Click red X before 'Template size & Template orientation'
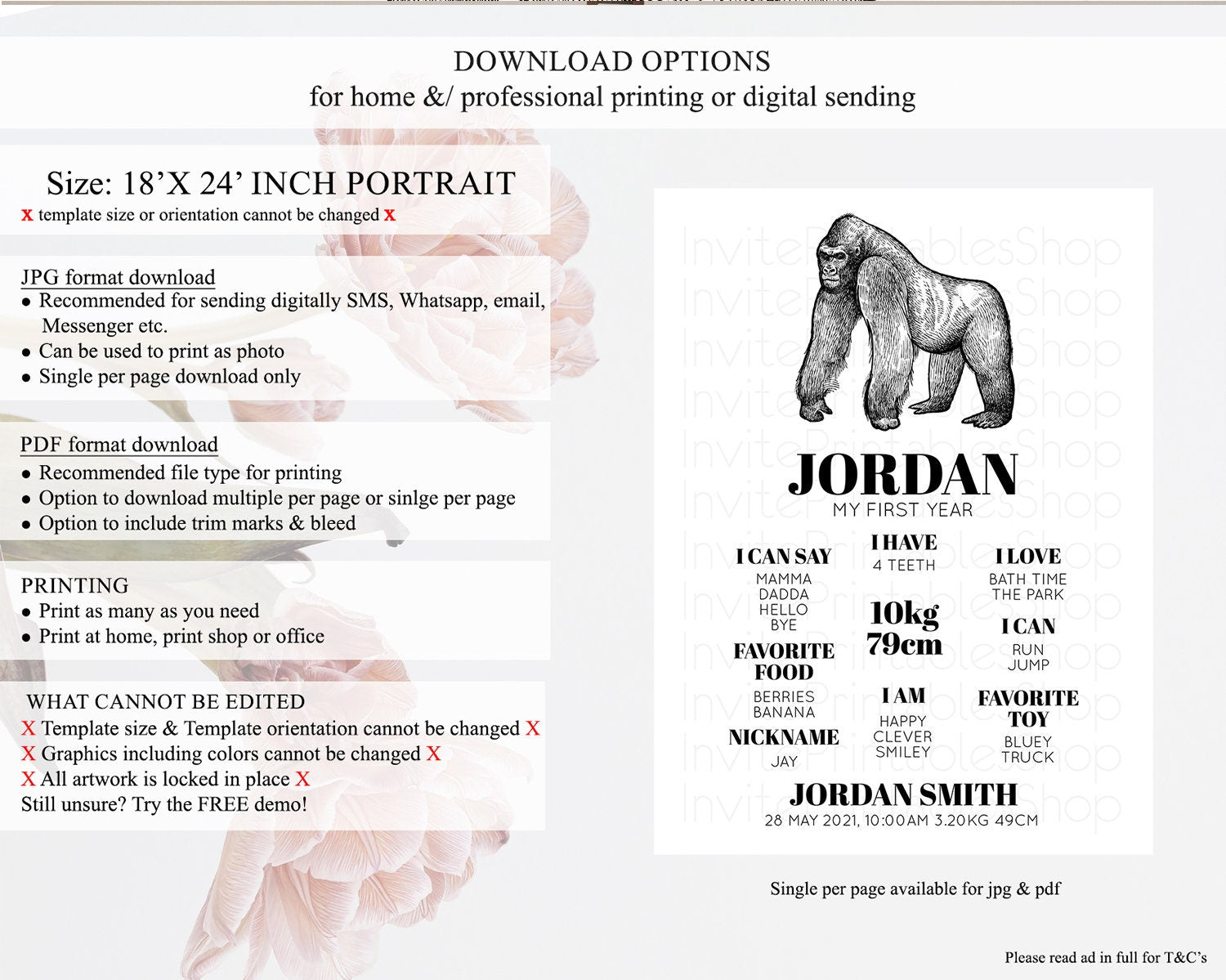 coord(29,728)
